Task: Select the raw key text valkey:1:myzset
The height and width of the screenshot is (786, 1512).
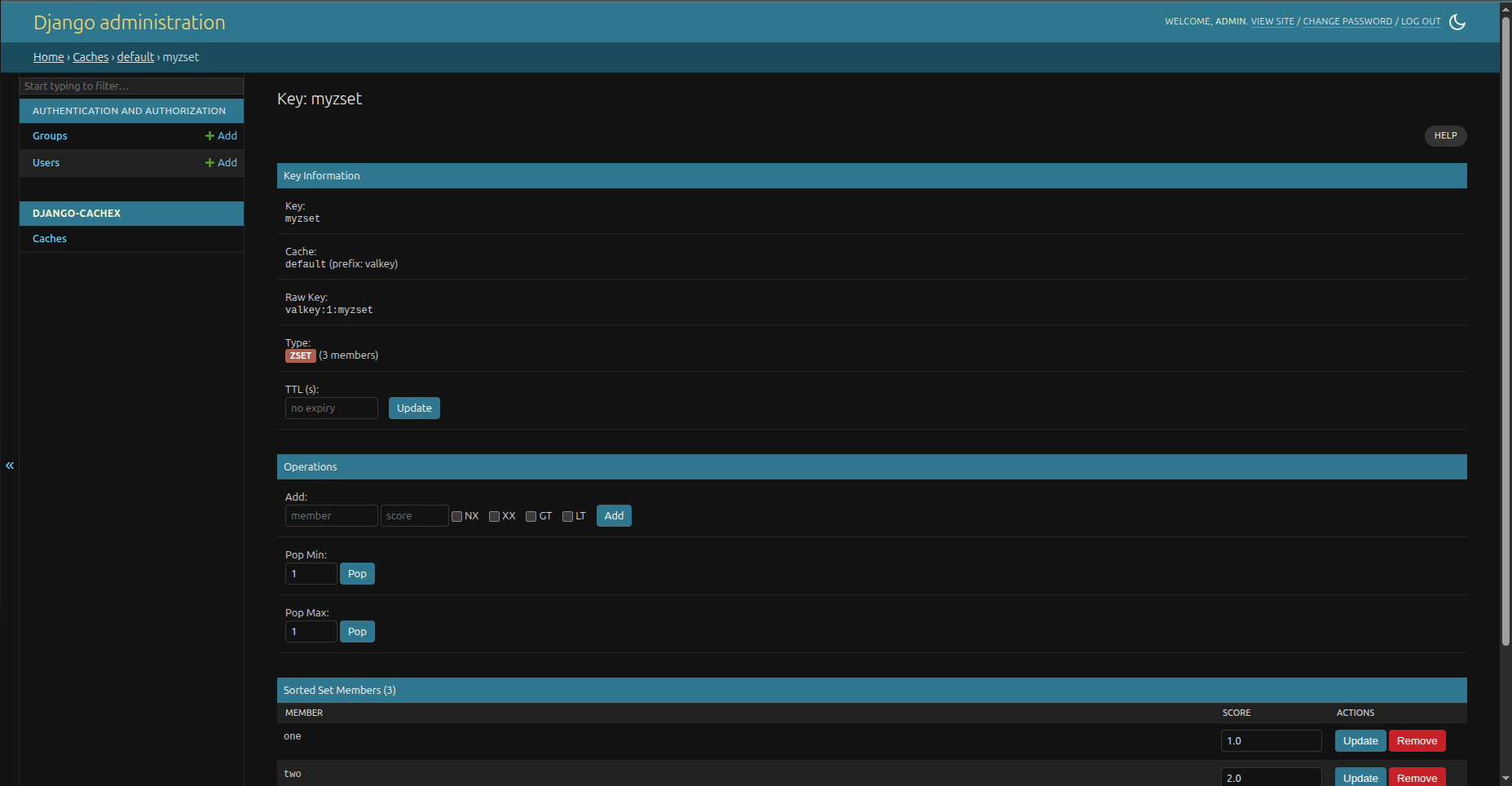Action: pyautogui.click(x=328, y=310)
